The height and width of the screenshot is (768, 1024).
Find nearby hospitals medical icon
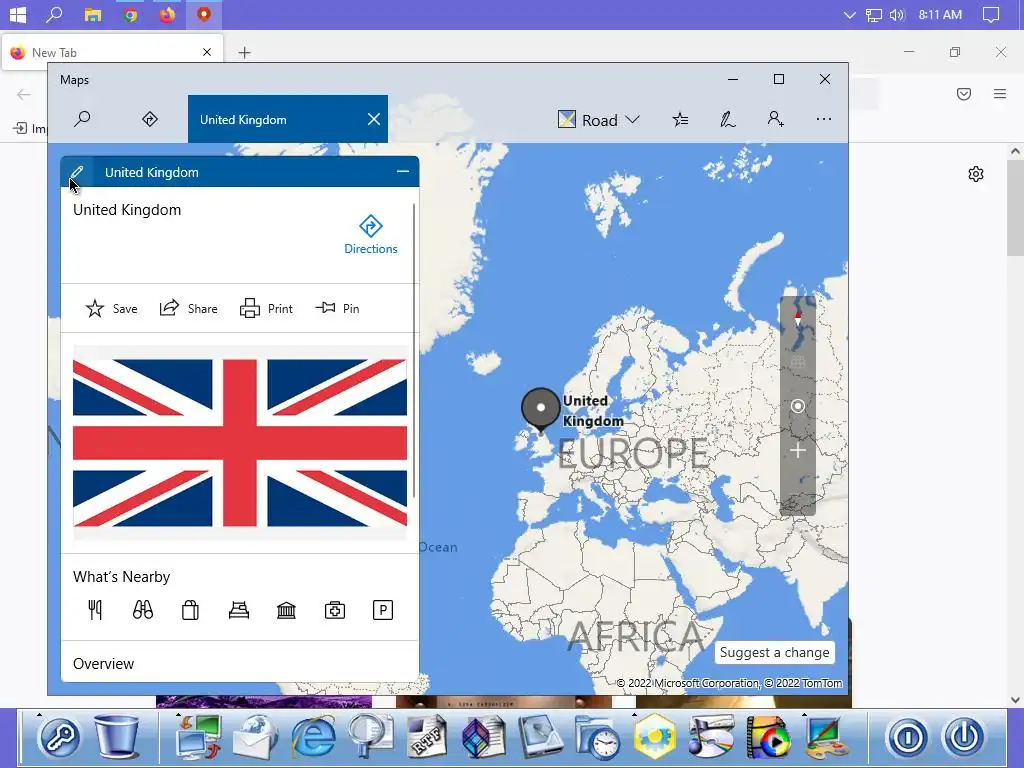(x=334, y=610)
